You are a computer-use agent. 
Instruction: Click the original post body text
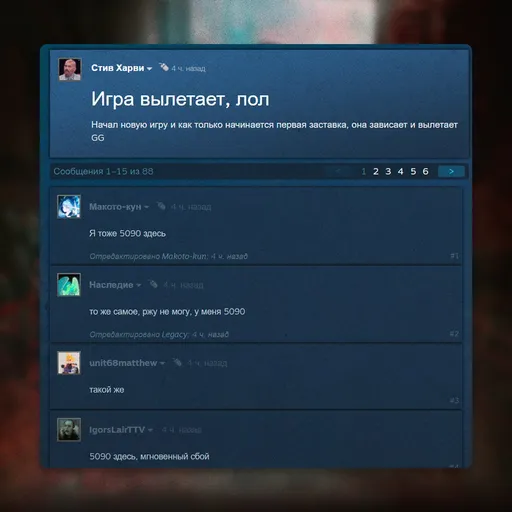tap(274, 131)
